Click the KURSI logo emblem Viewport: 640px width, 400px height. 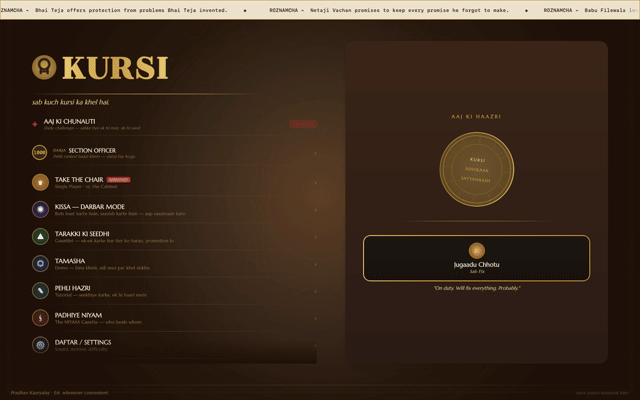coord(44,67)
